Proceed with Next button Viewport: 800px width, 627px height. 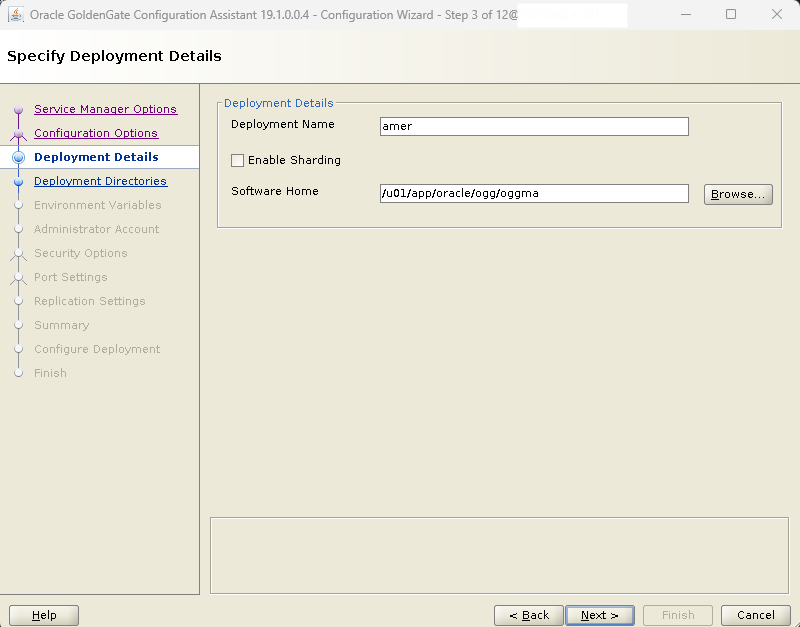(x=600, y=615)
